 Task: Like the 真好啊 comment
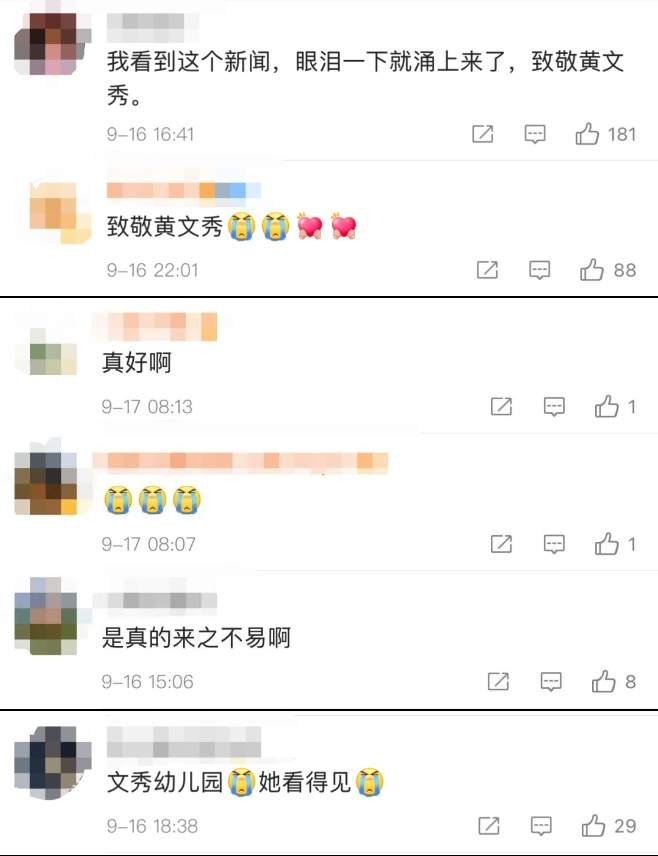pyautogui.click(x=607, y=407)
